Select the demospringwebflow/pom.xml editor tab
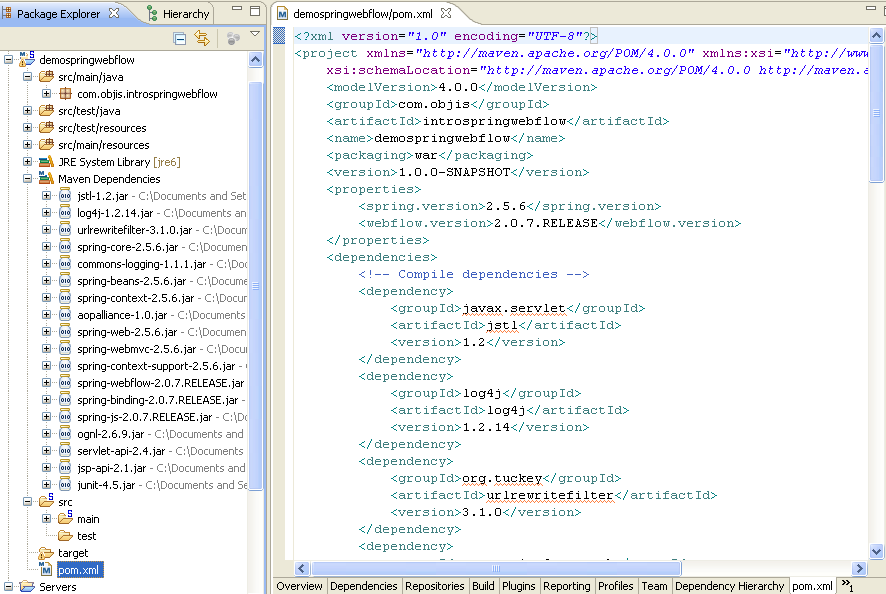The image size is (886, 594). (363, 14)
